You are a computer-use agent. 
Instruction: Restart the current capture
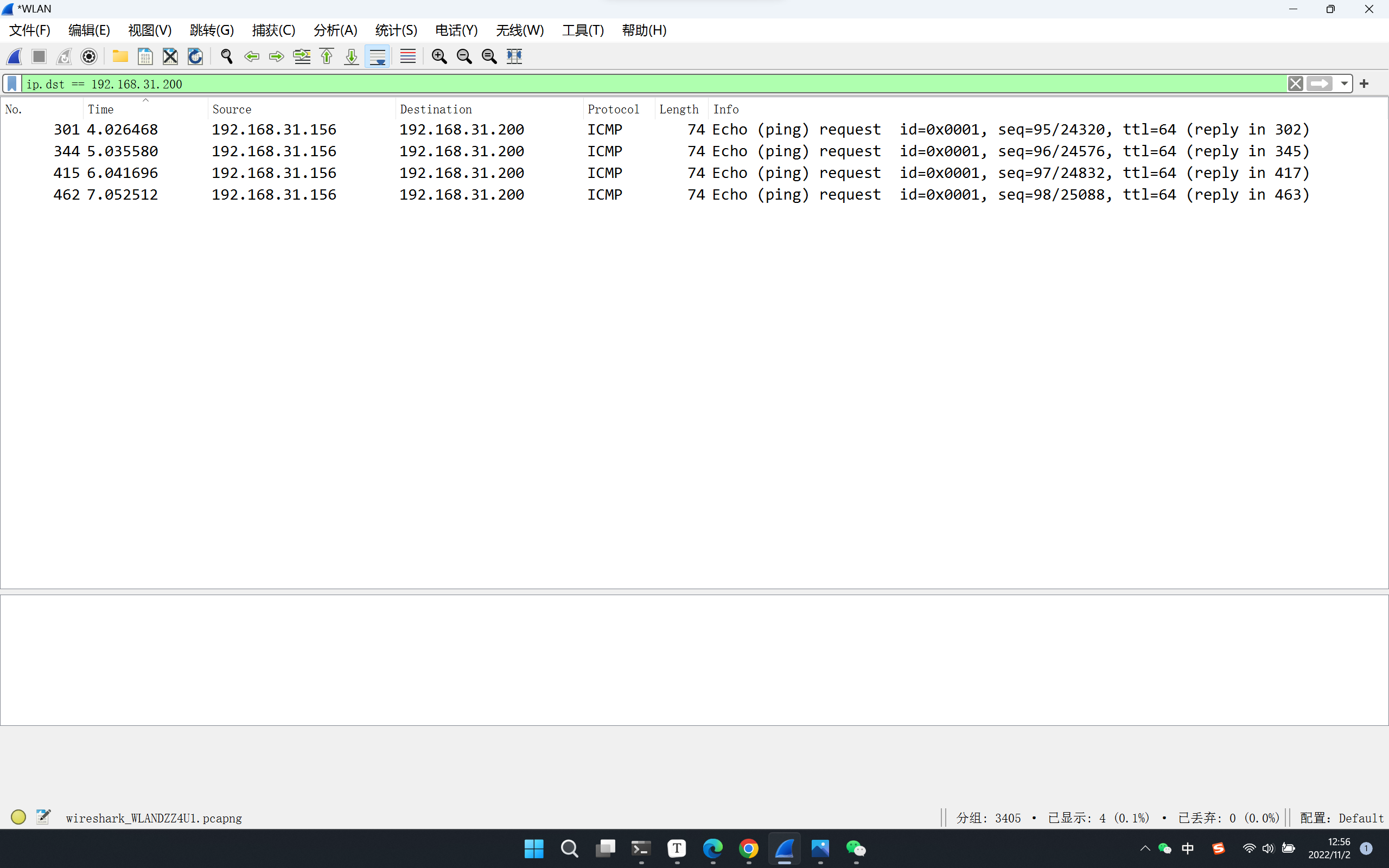click(x=63, y=56)
